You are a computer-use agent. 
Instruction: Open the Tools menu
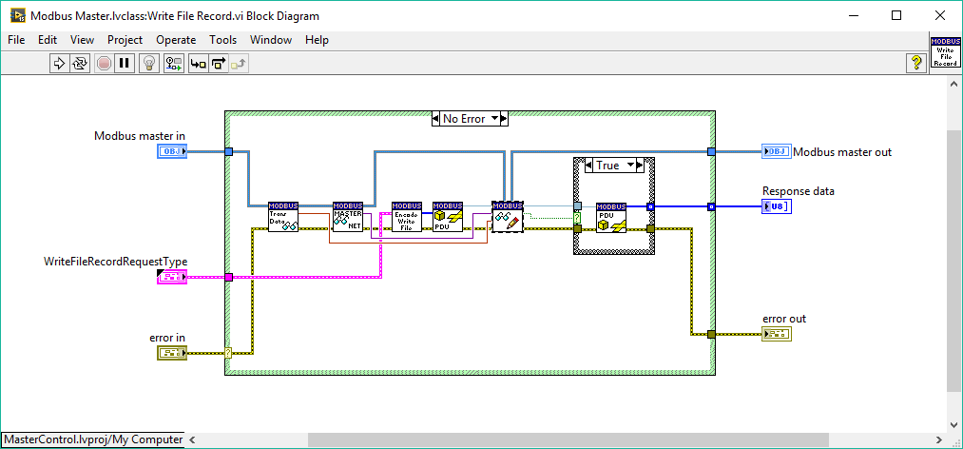(x=223, y=40)
